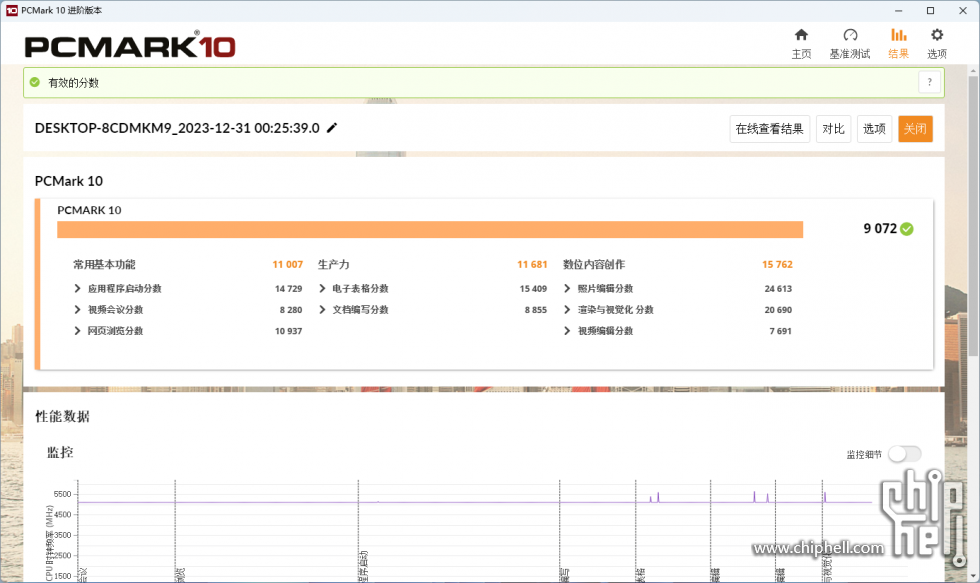The height and width of the screenshot is (583, 980).
Task: Click the result name DESKTOP-8CDMKM9 text
Action: pos(177,128)
